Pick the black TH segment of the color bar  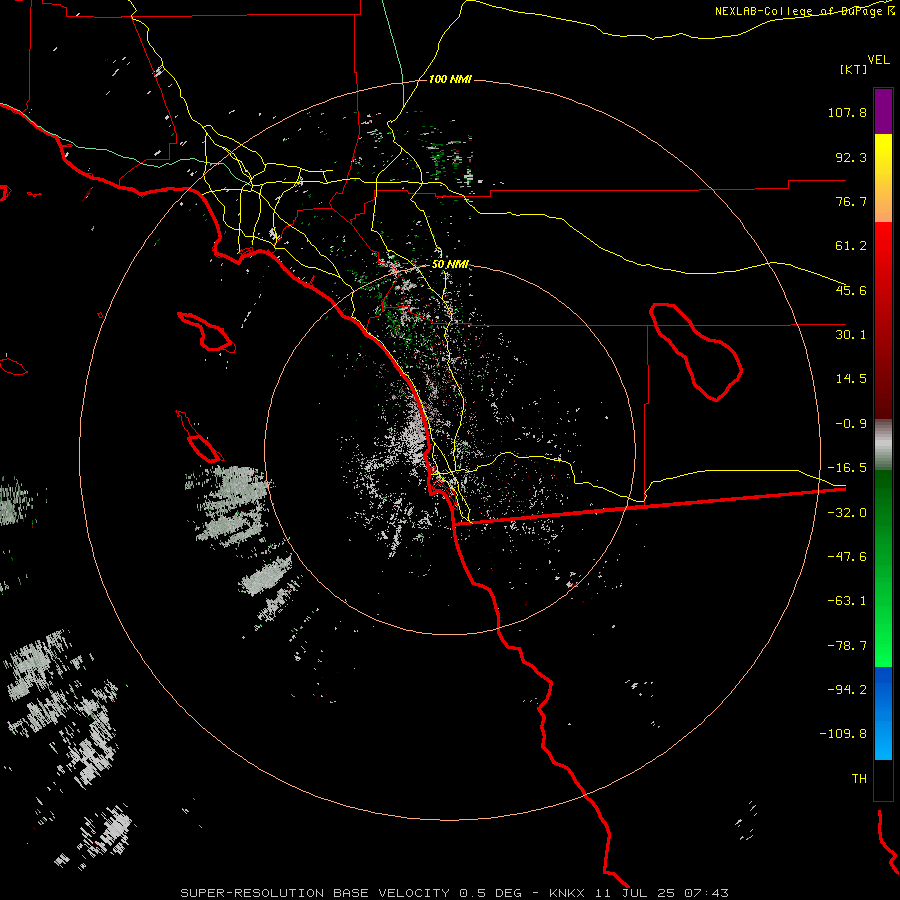[883, 779]
